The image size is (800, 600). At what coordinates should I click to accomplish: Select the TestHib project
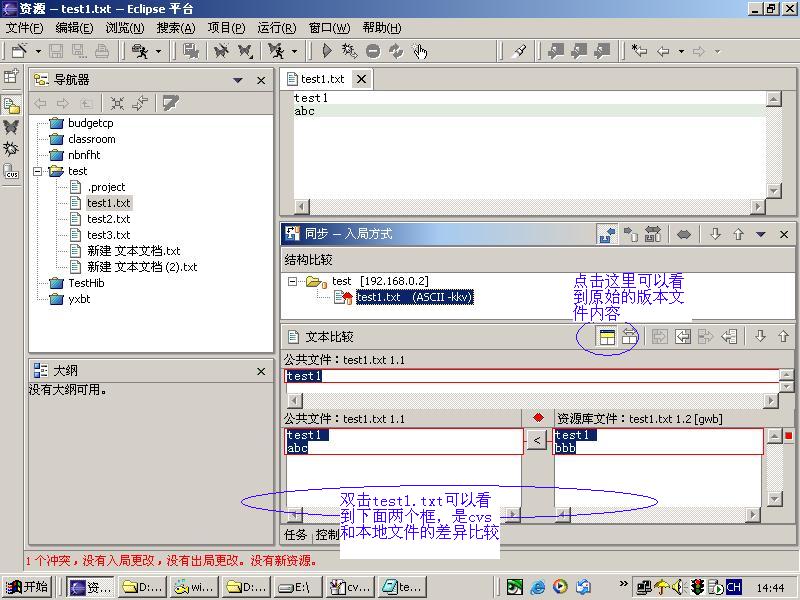86,283
